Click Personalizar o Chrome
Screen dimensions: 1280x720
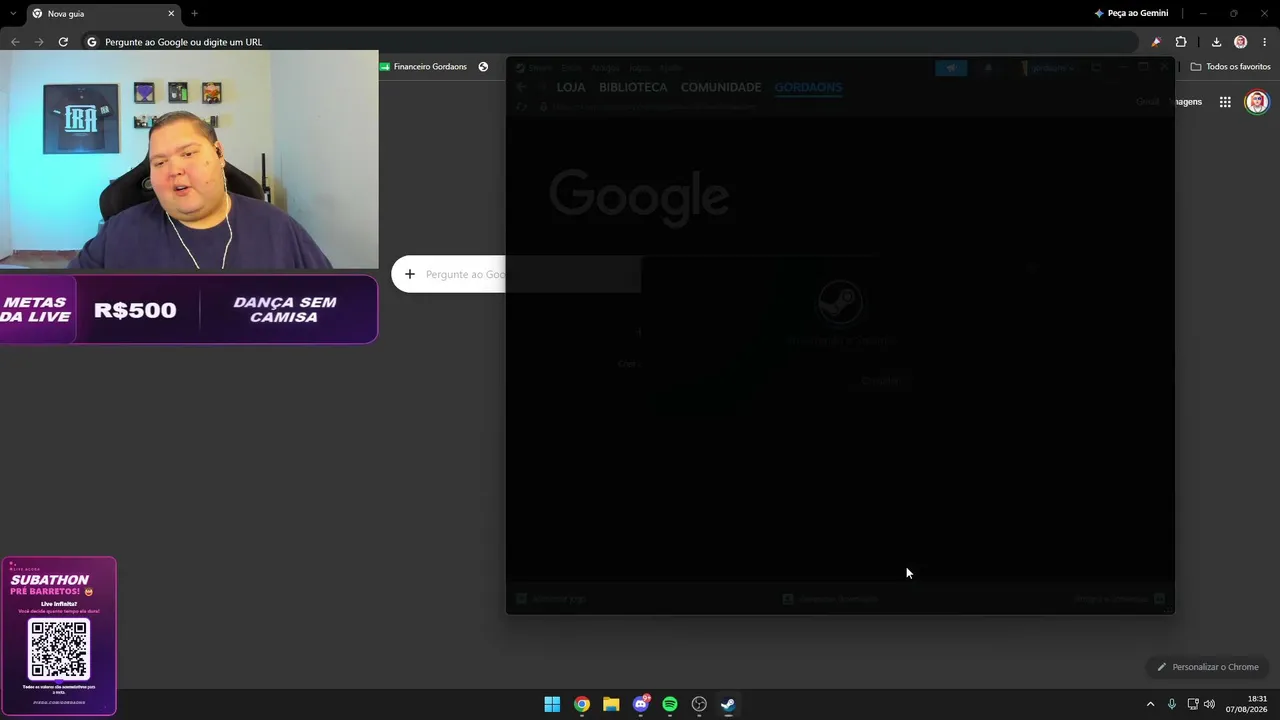(x=1208, y=667)
